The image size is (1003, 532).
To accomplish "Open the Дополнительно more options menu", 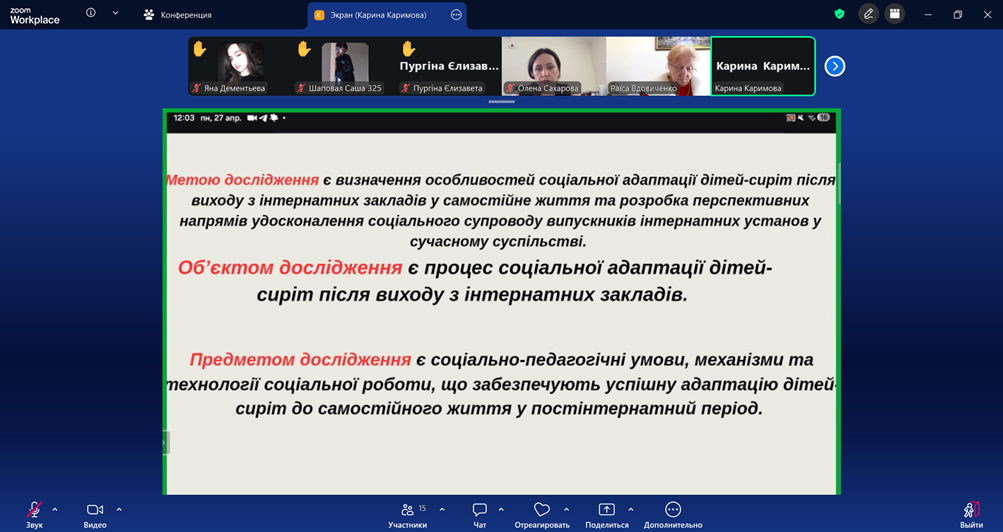I will 673,511.
